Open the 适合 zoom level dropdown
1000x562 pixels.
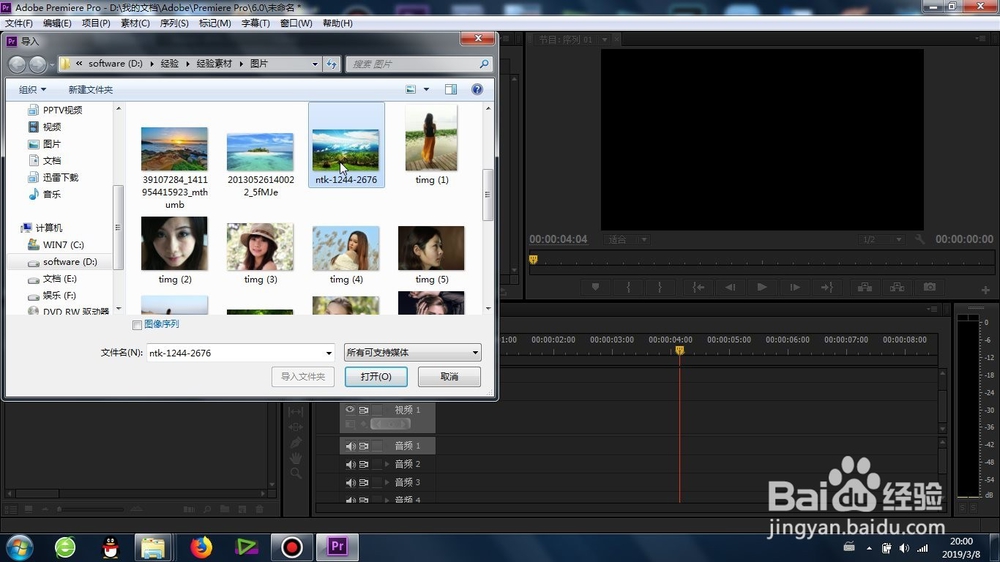626,239
